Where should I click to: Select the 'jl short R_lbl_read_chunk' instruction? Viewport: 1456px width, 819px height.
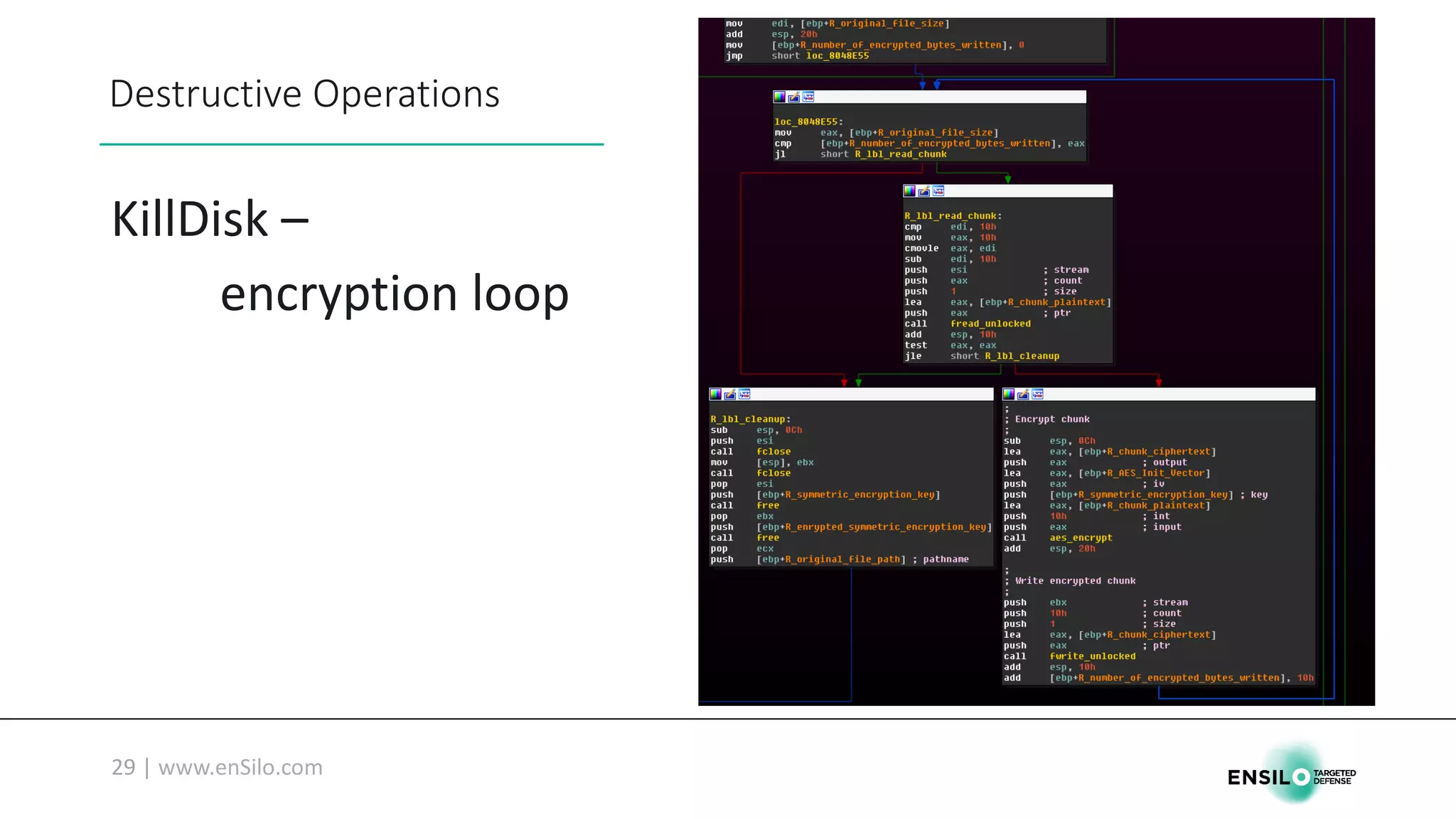[x=860, y=154]
